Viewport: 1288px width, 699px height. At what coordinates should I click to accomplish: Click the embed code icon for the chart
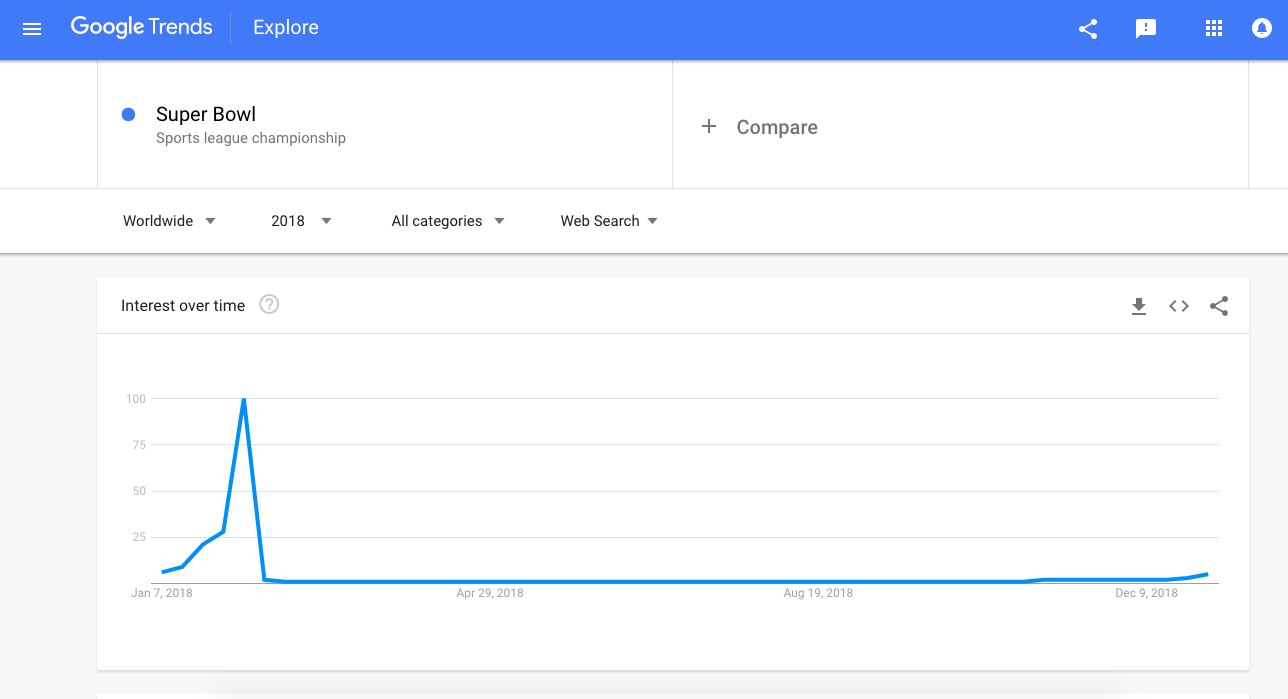click(x=1178, y=306)
